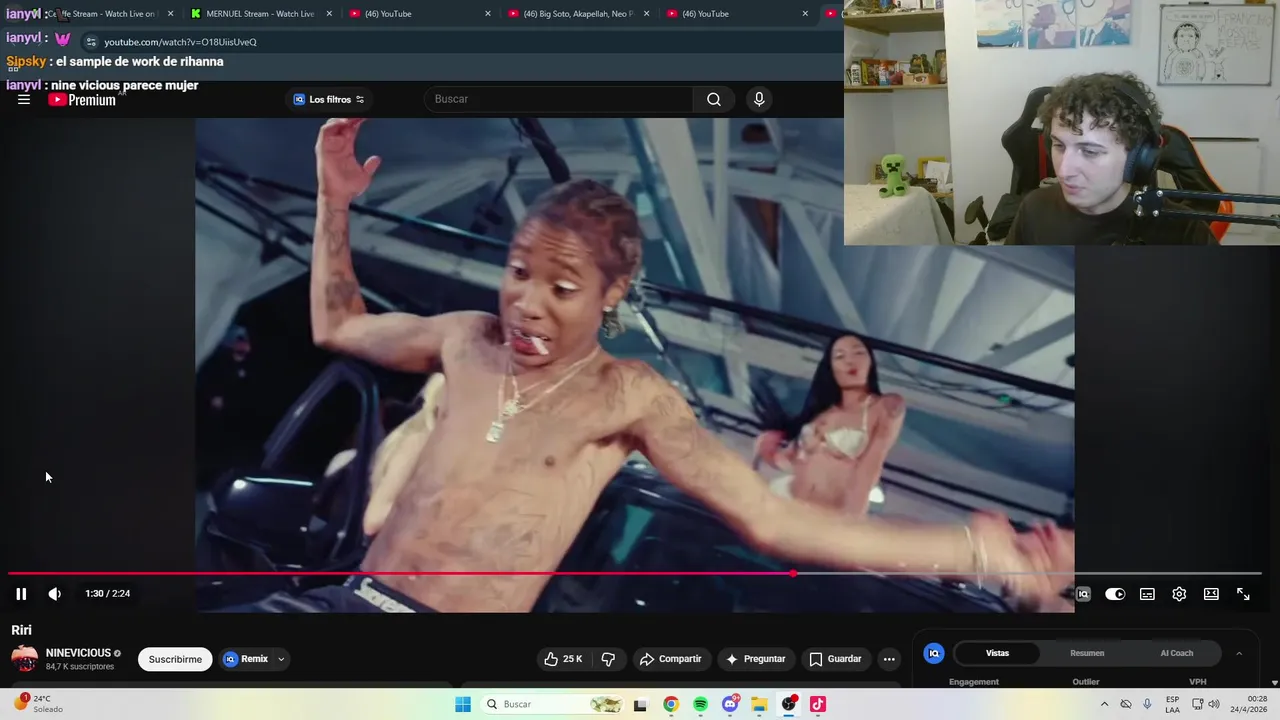The height and width of the screenshot is (720, 1280).
Task: Start voice search with the microphone icon
Action: coord(759,99)
